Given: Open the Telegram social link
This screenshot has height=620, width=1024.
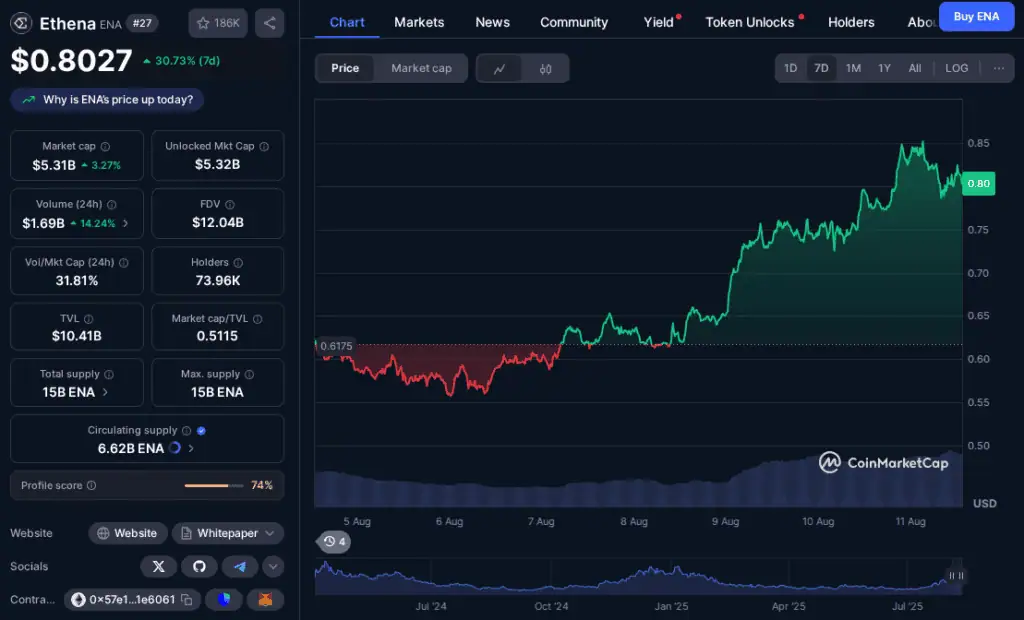Looking at the screenshot, I should click(240, 566).
